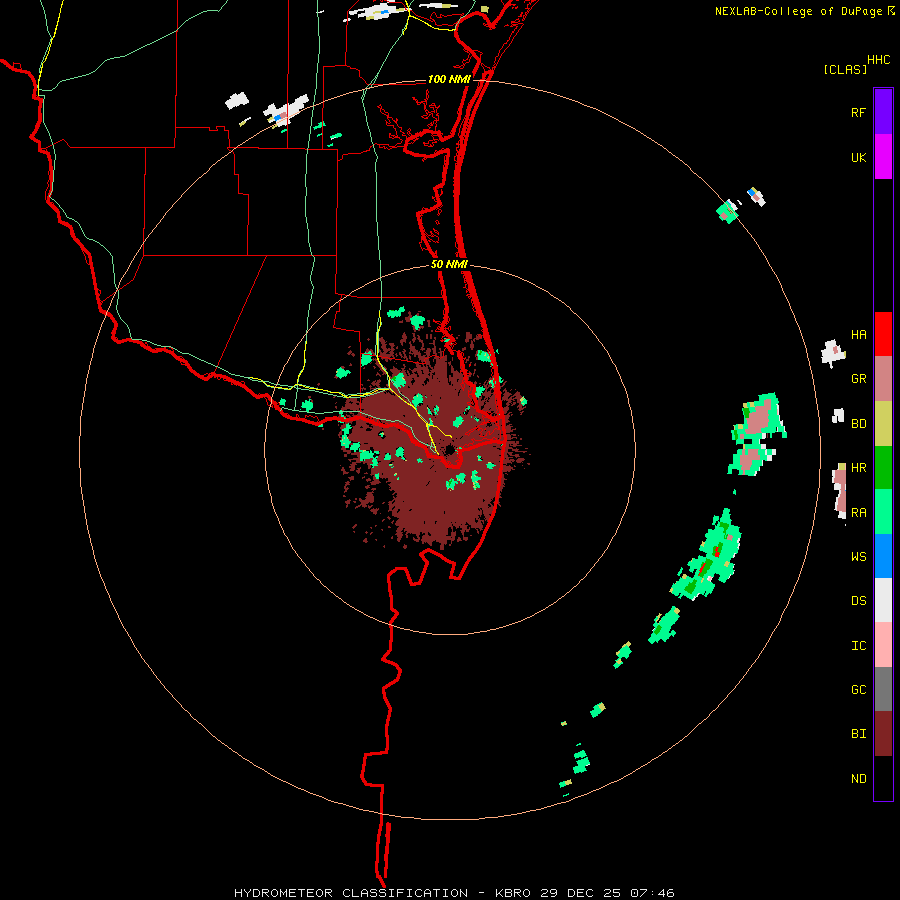Click the 'BI' legend label
The height and width of the screenshot is (900, 900).
point(858,734)
